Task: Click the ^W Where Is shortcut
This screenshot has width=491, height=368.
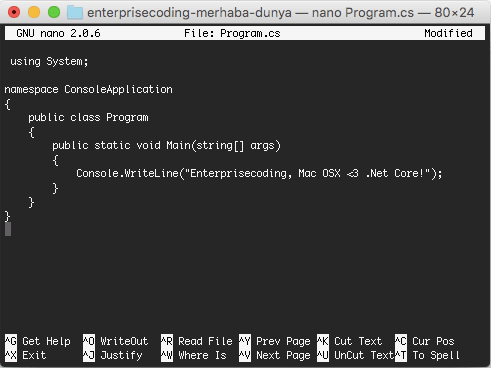Action: 194,355
